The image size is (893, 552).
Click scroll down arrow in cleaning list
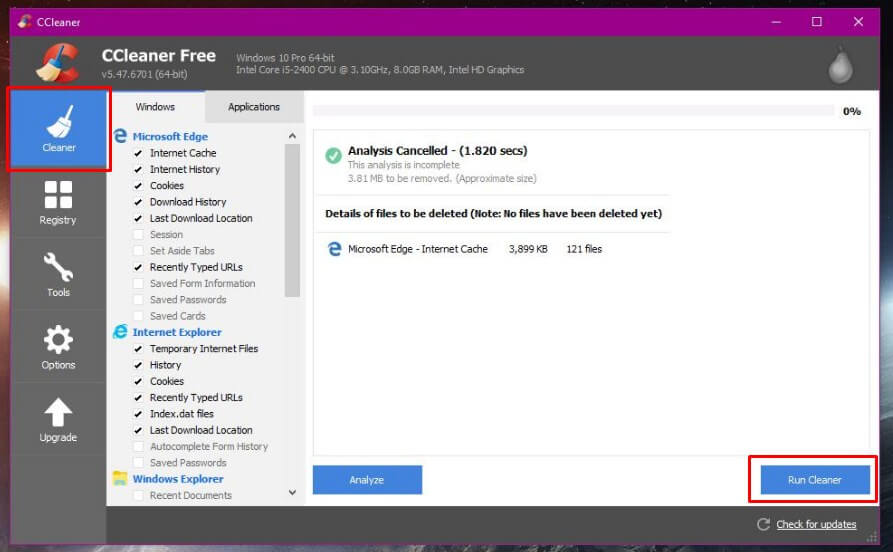point(292,493)
